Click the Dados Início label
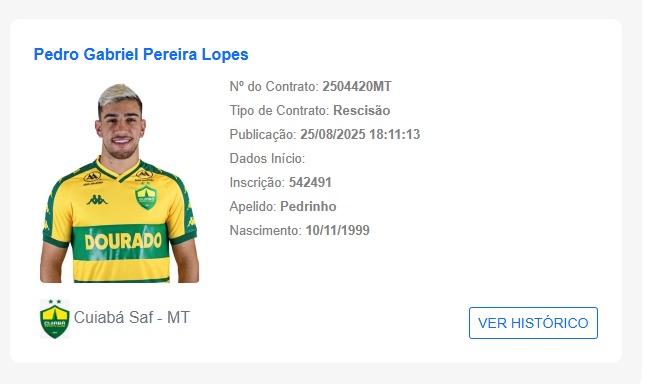Image resolution: width=650 pixels, height=384 pixels. click(267, 158)
